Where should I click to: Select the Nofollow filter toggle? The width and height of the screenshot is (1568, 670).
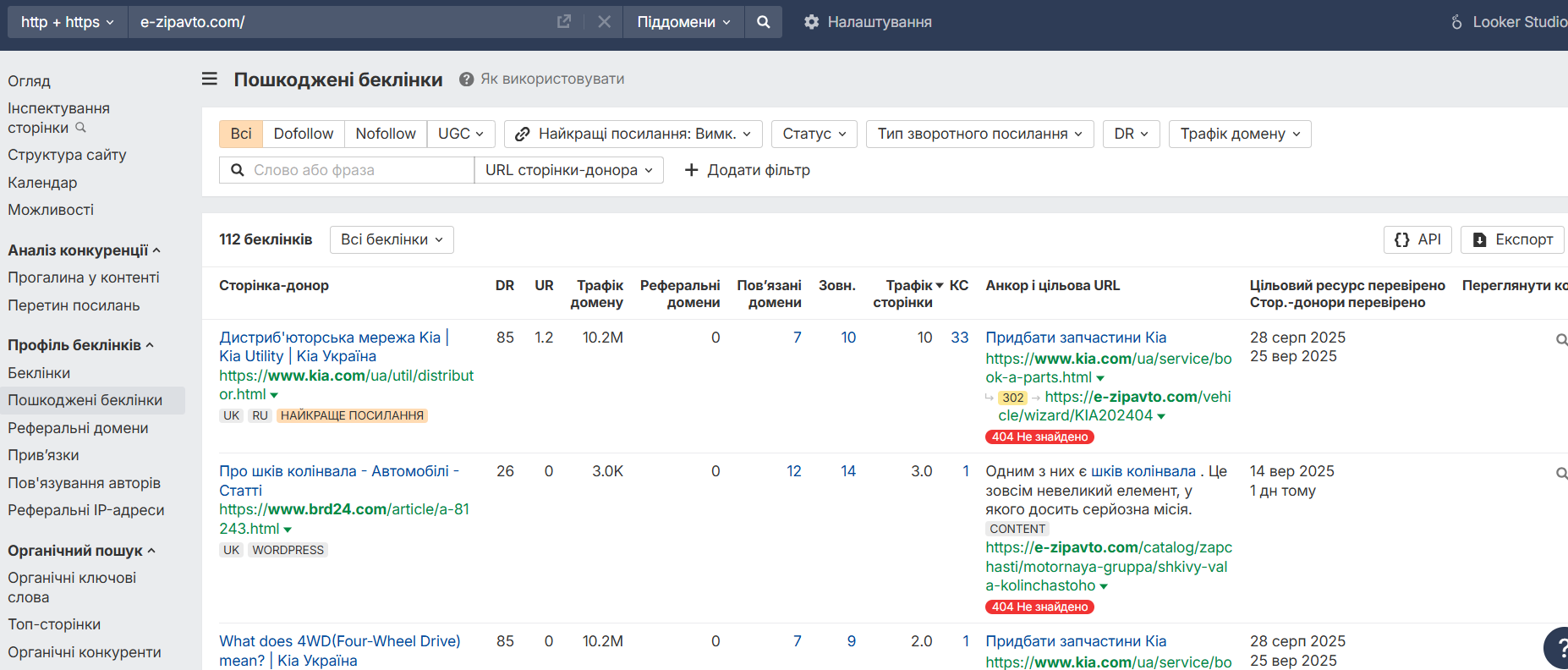point(386,134)
